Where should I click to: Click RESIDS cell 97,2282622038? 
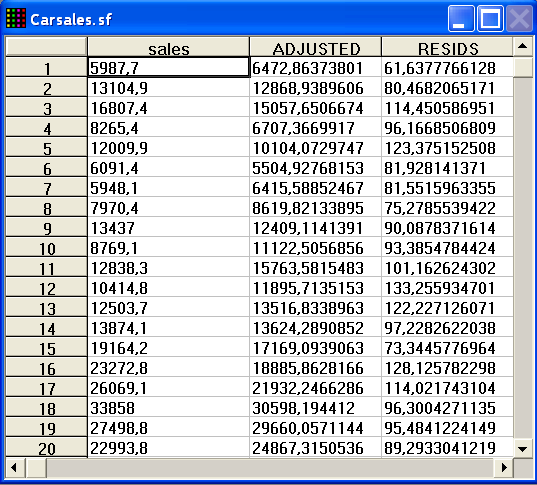click(x=447, y=327)
